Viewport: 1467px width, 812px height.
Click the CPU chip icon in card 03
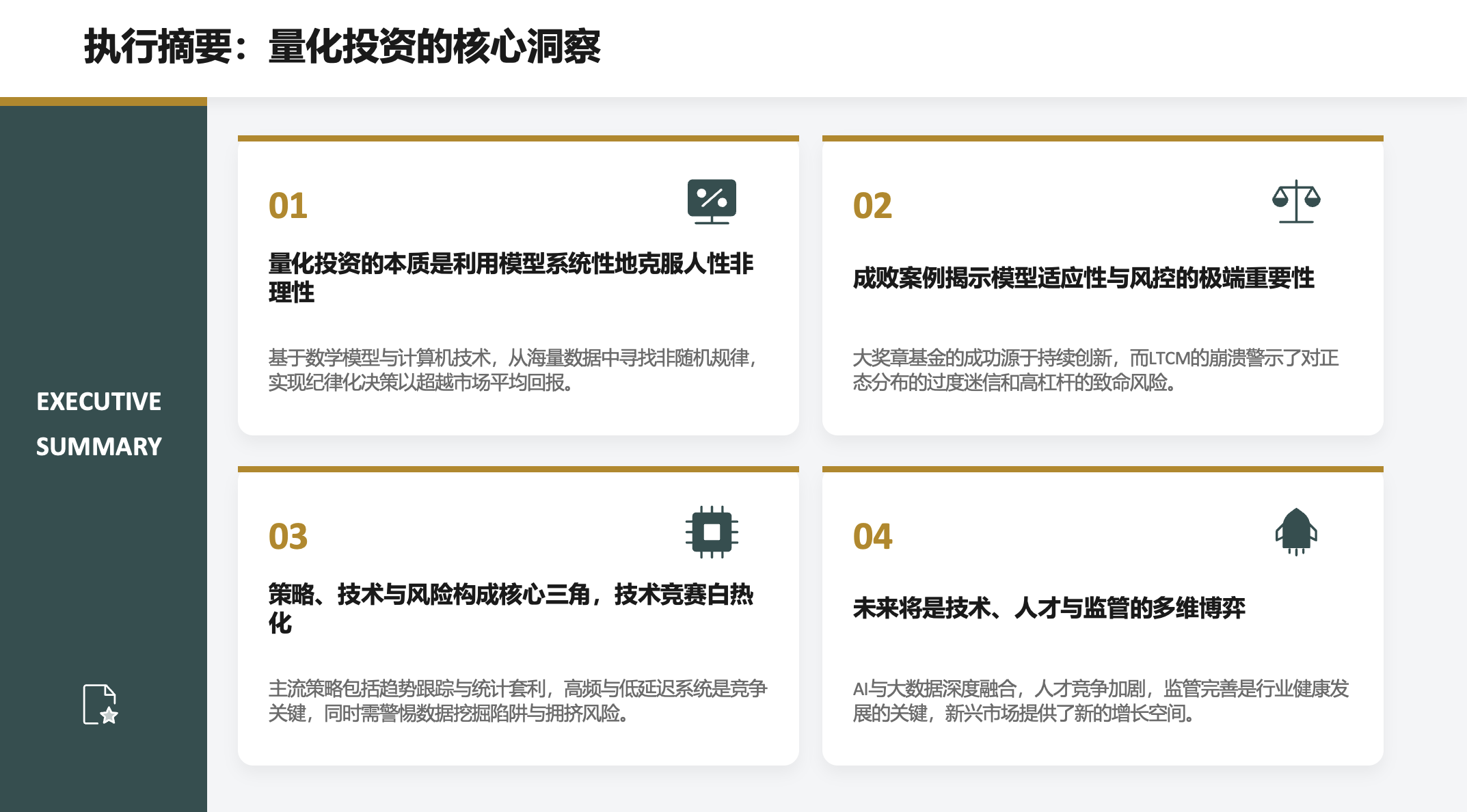point(712,532)
